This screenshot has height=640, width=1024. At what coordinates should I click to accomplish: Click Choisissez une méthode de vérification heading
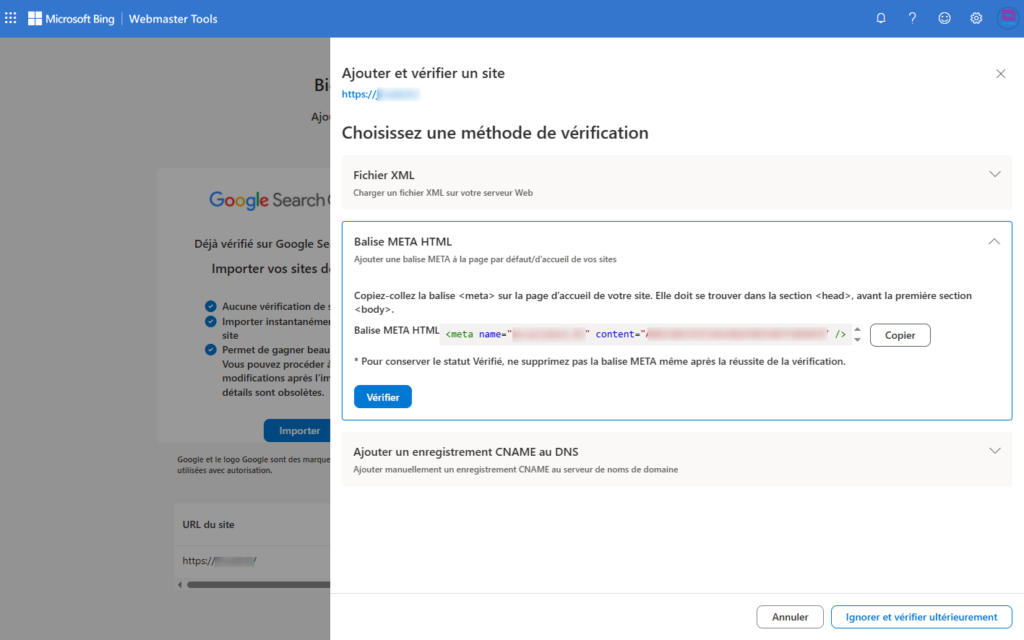tap(495, 133)
